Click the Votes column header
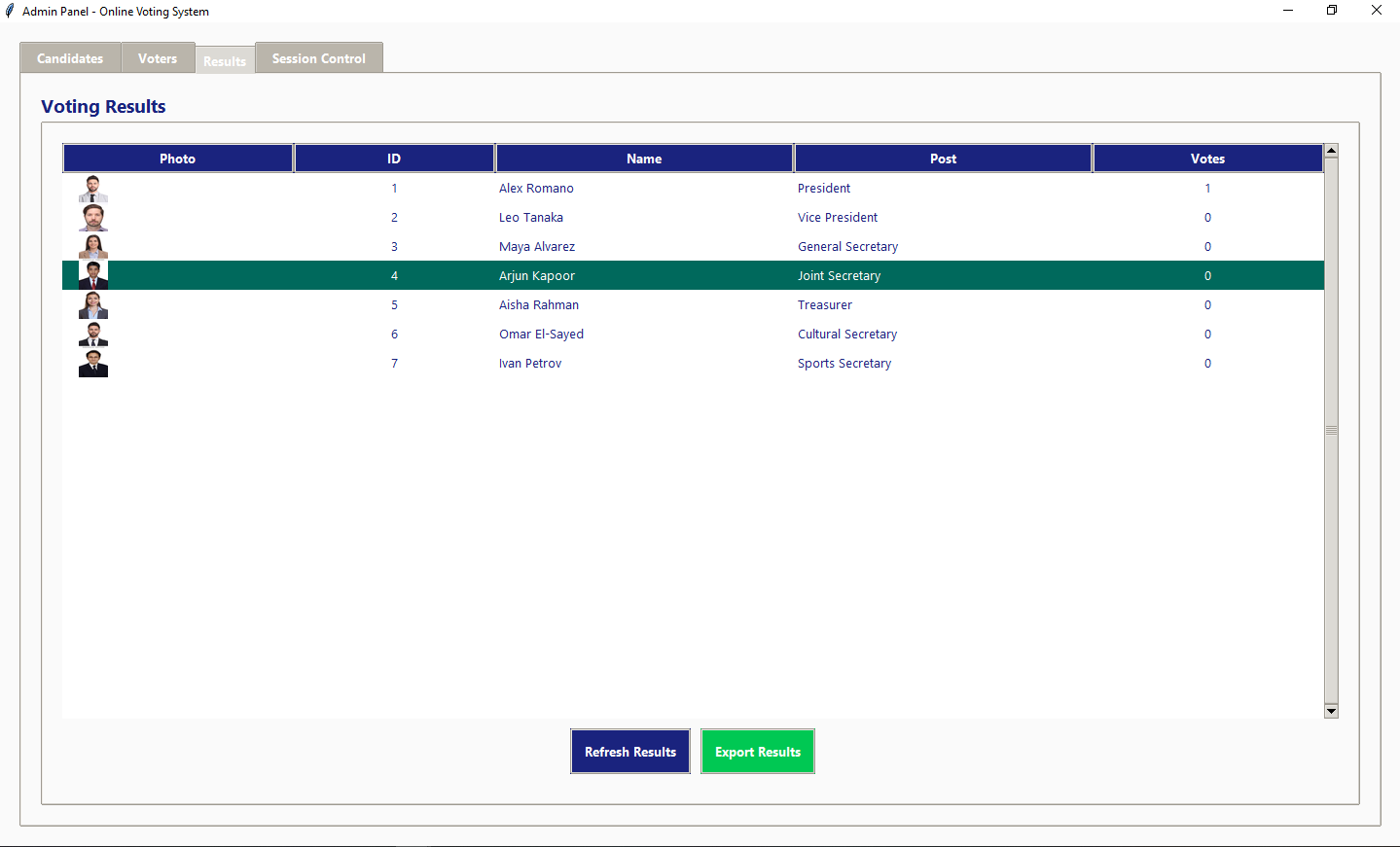 (1206, 158)
